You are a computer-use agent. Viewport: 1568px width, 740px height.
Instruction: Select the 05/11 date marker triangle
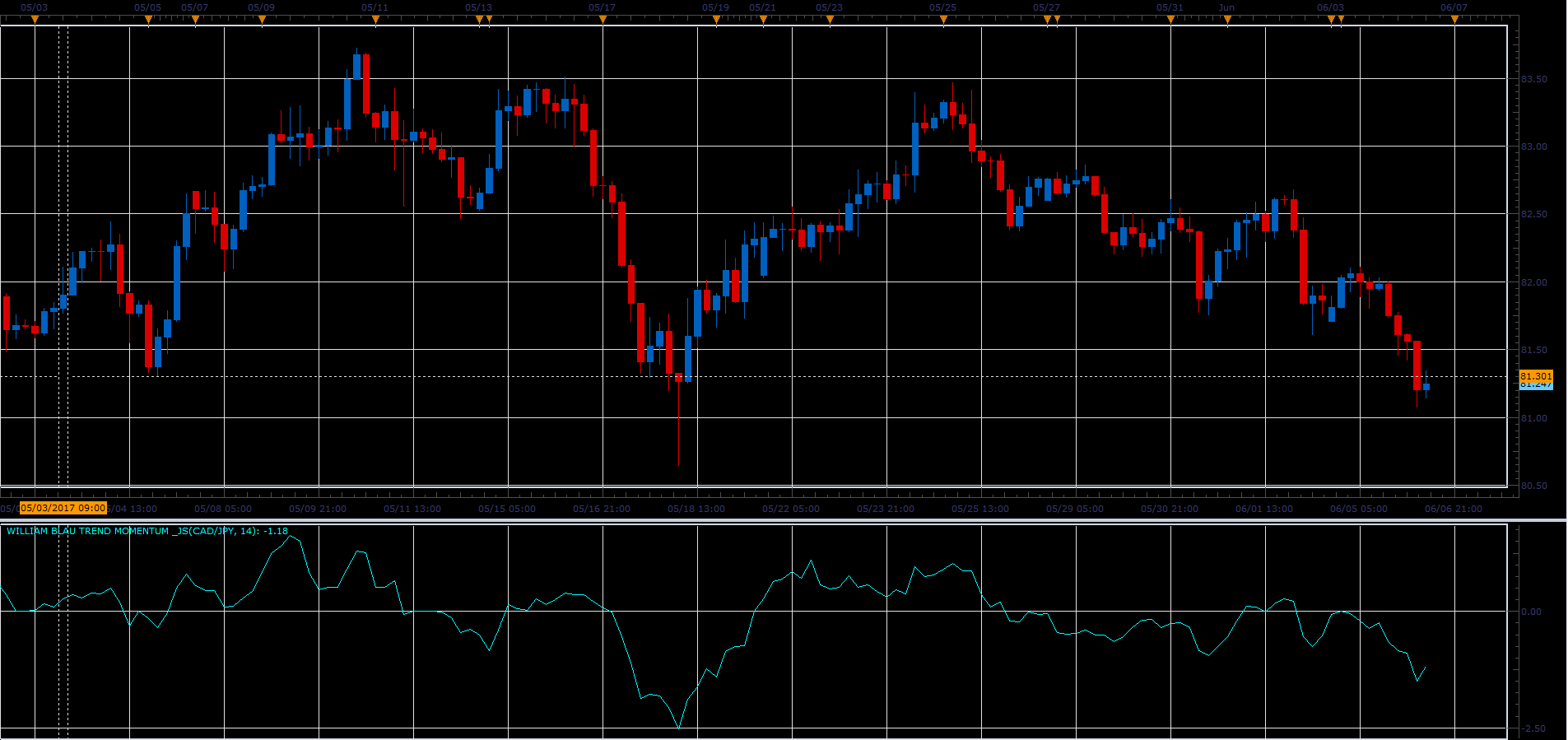click(x=375, y=20)
